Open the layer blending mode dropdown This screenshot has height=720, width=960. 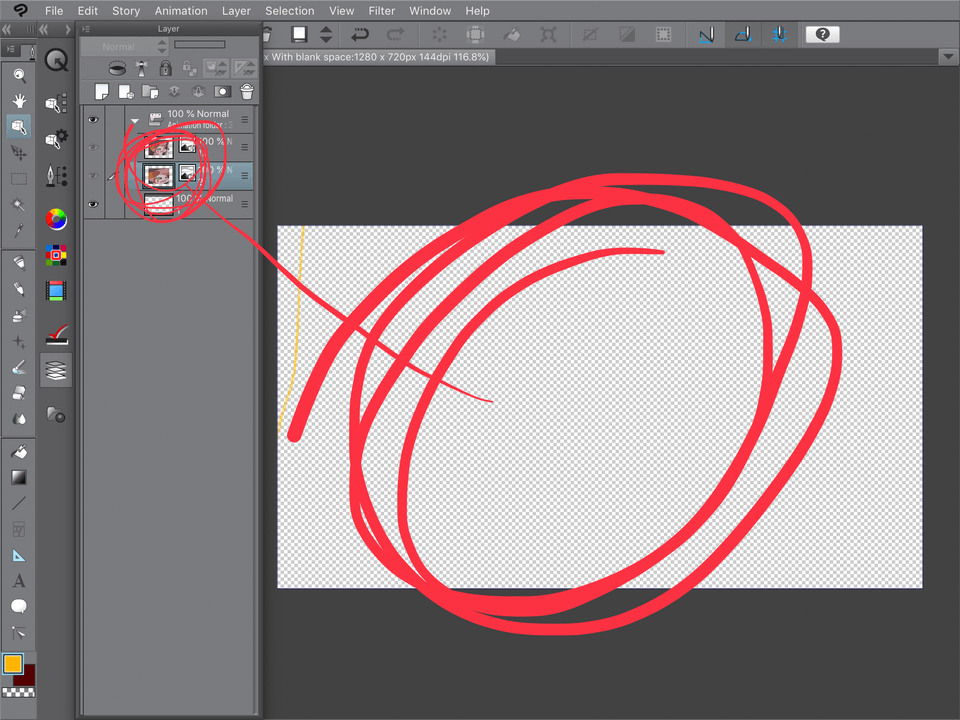coord(120,46)
